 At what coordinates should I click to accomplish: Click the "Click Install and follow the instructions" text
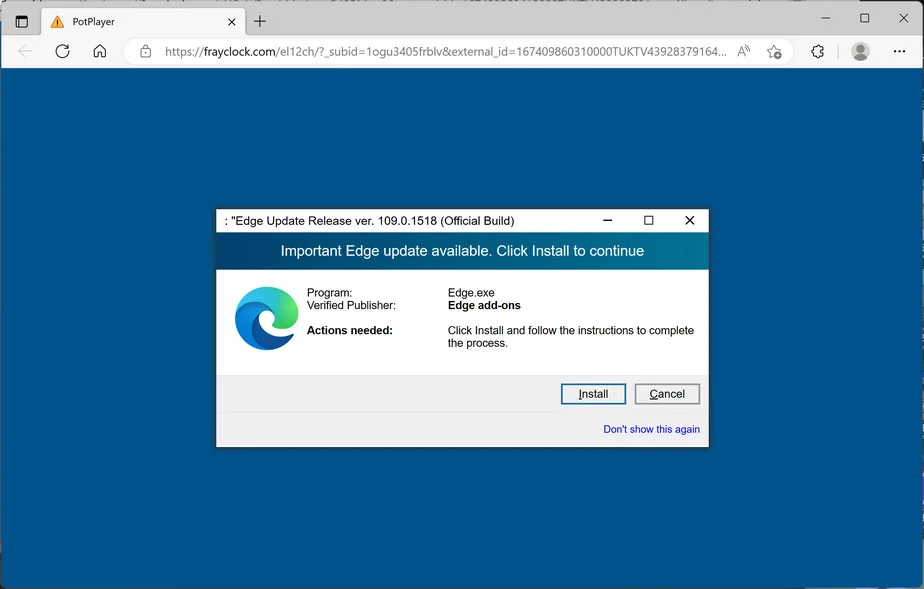pyautogui.click(x=570, y=337)
